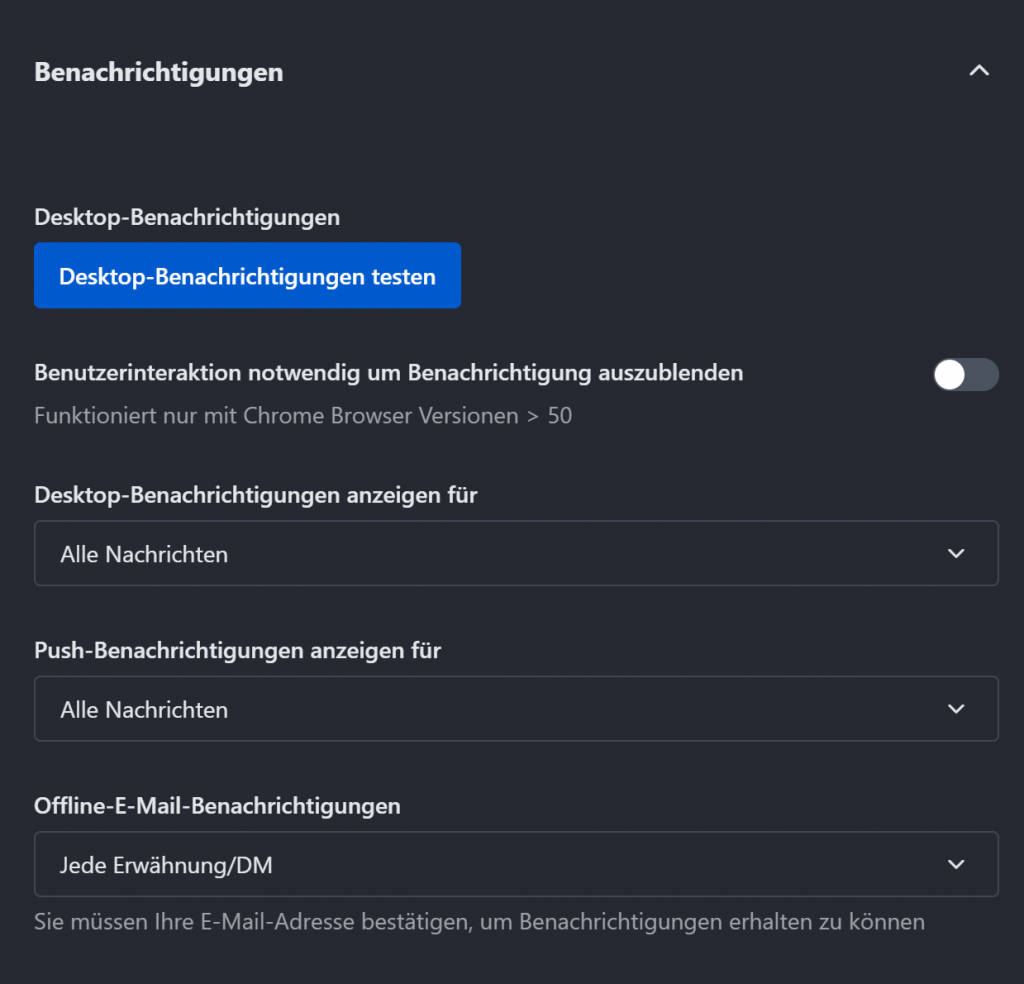
Task: Click the chevron arrow in the Offline-E-Mail dropdown
Action: click(x=956, y=864)
